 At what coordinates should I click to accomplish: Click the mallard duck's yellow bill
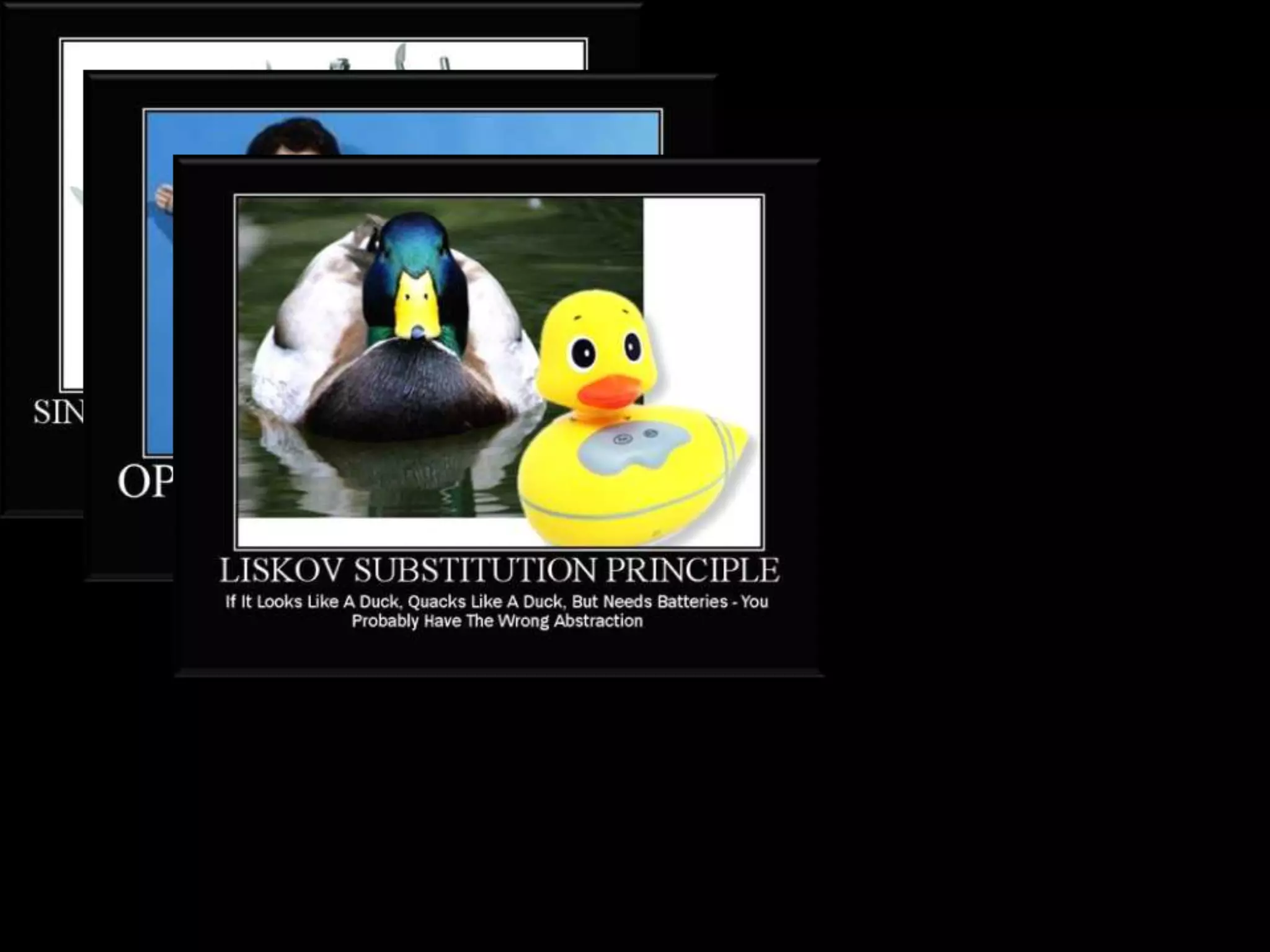point(417,308)
